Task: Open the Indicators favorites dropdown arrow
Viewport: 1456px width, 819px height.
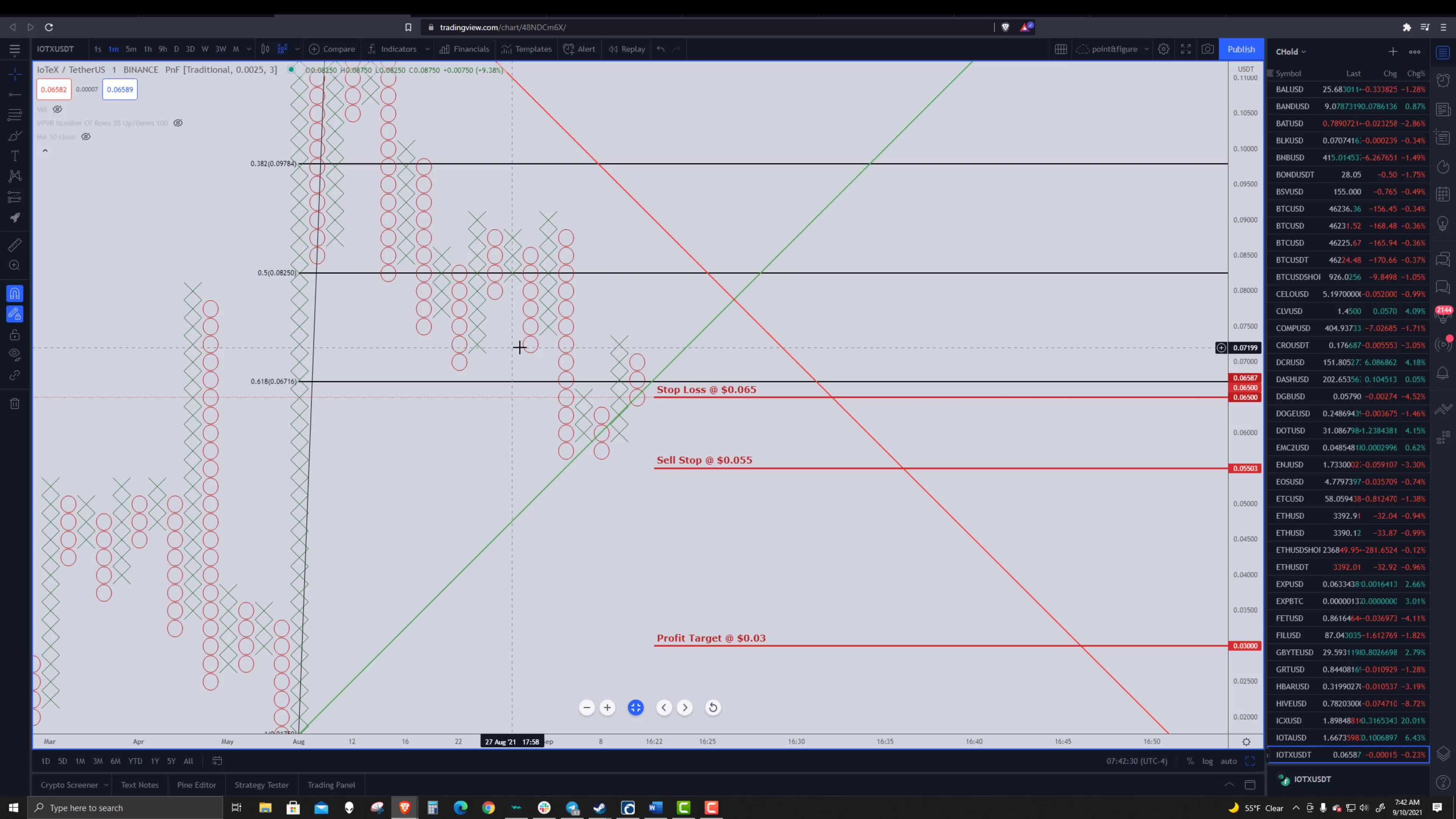Action: pos(427,49)
